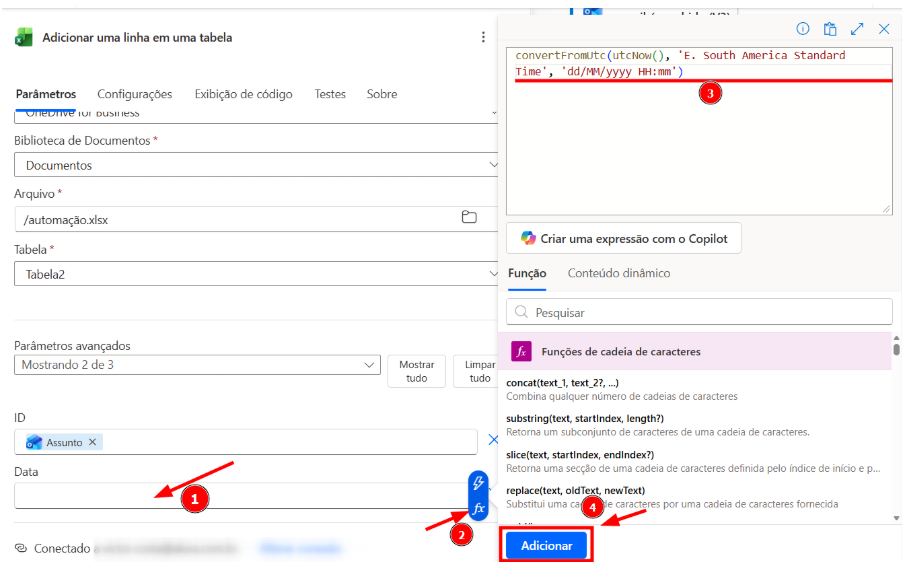Open the file picker folder icon
Viewport: 902px width, 562px height.
click(469, 217)
